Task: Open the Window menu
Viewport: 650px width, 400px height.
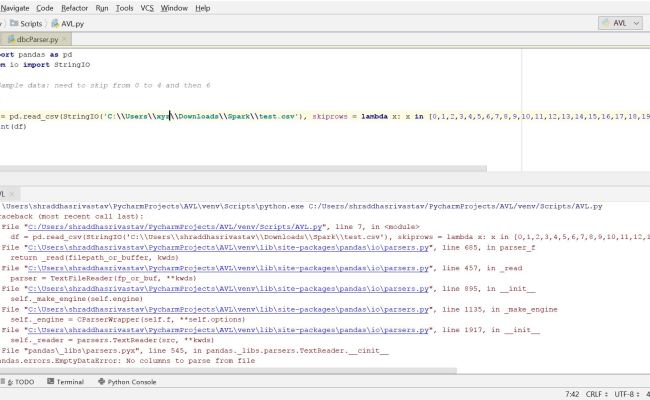Action: point(174,8)
